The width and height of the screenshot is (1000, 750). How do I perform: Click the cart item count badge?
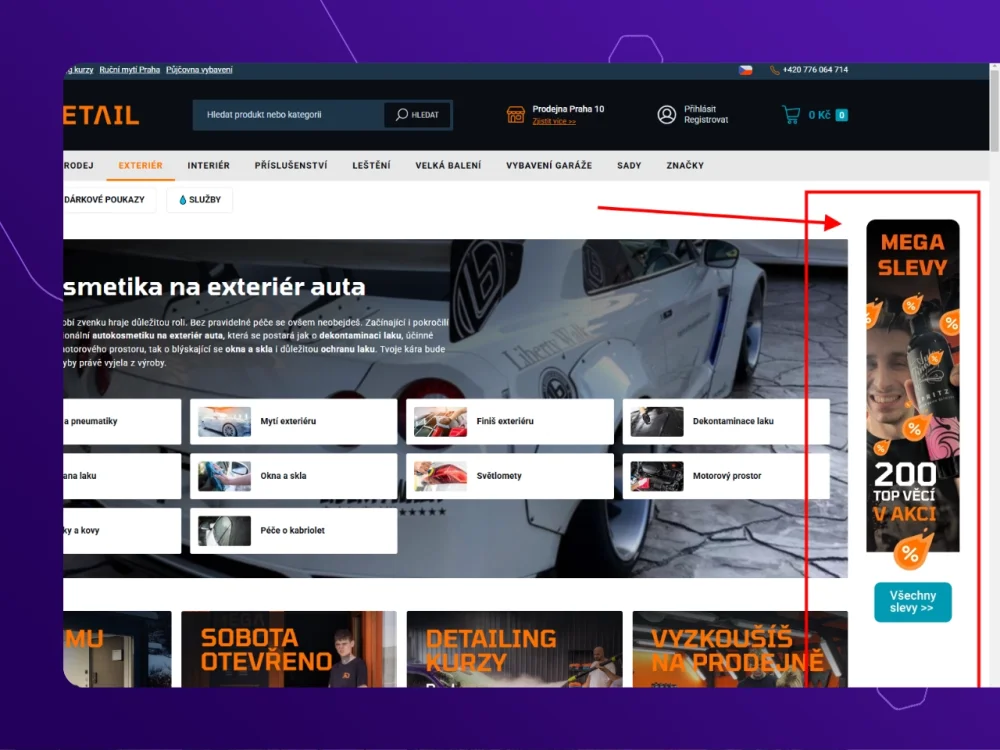[x=842, y=115]
